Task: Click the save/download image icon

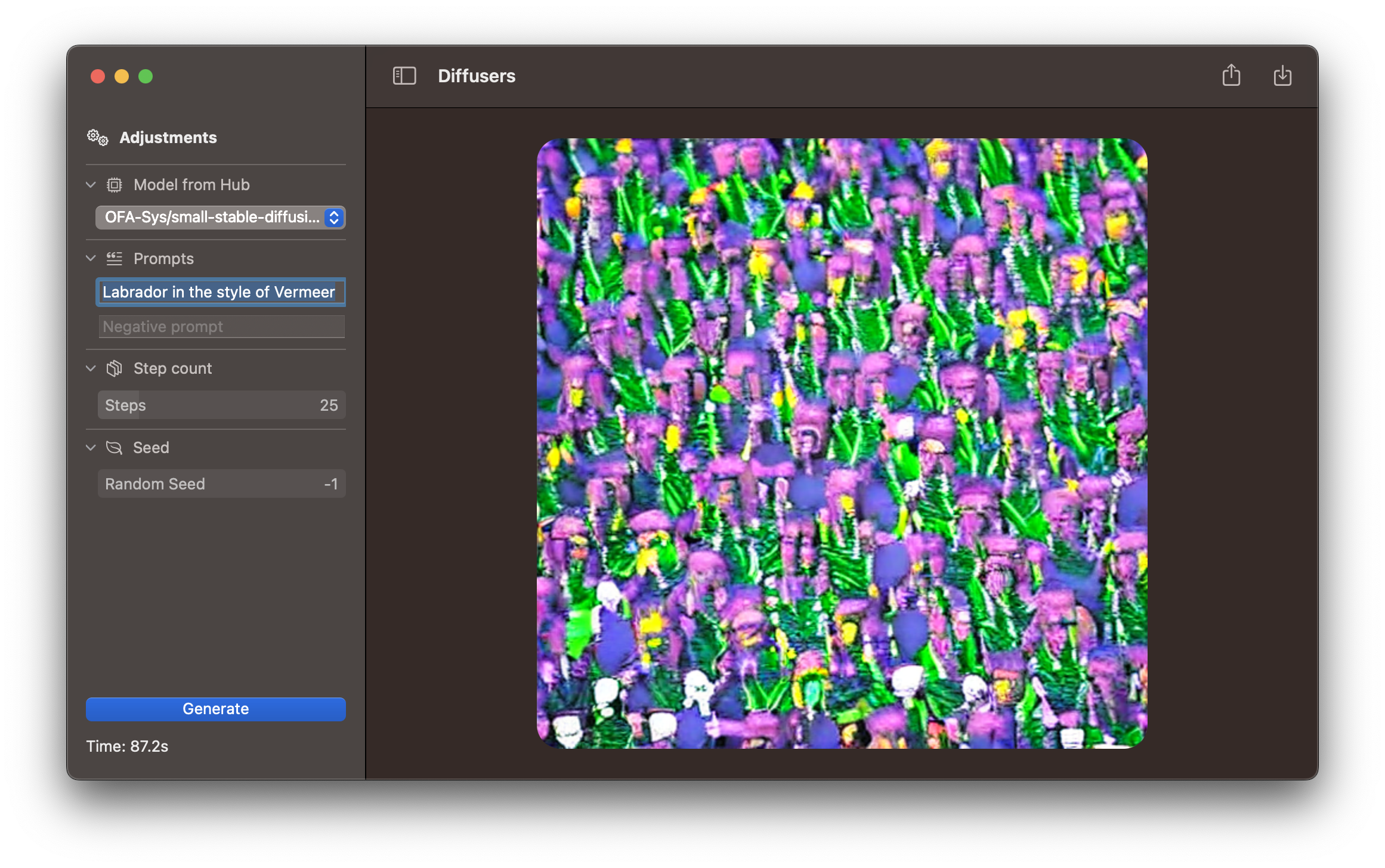Action: 1282,76
